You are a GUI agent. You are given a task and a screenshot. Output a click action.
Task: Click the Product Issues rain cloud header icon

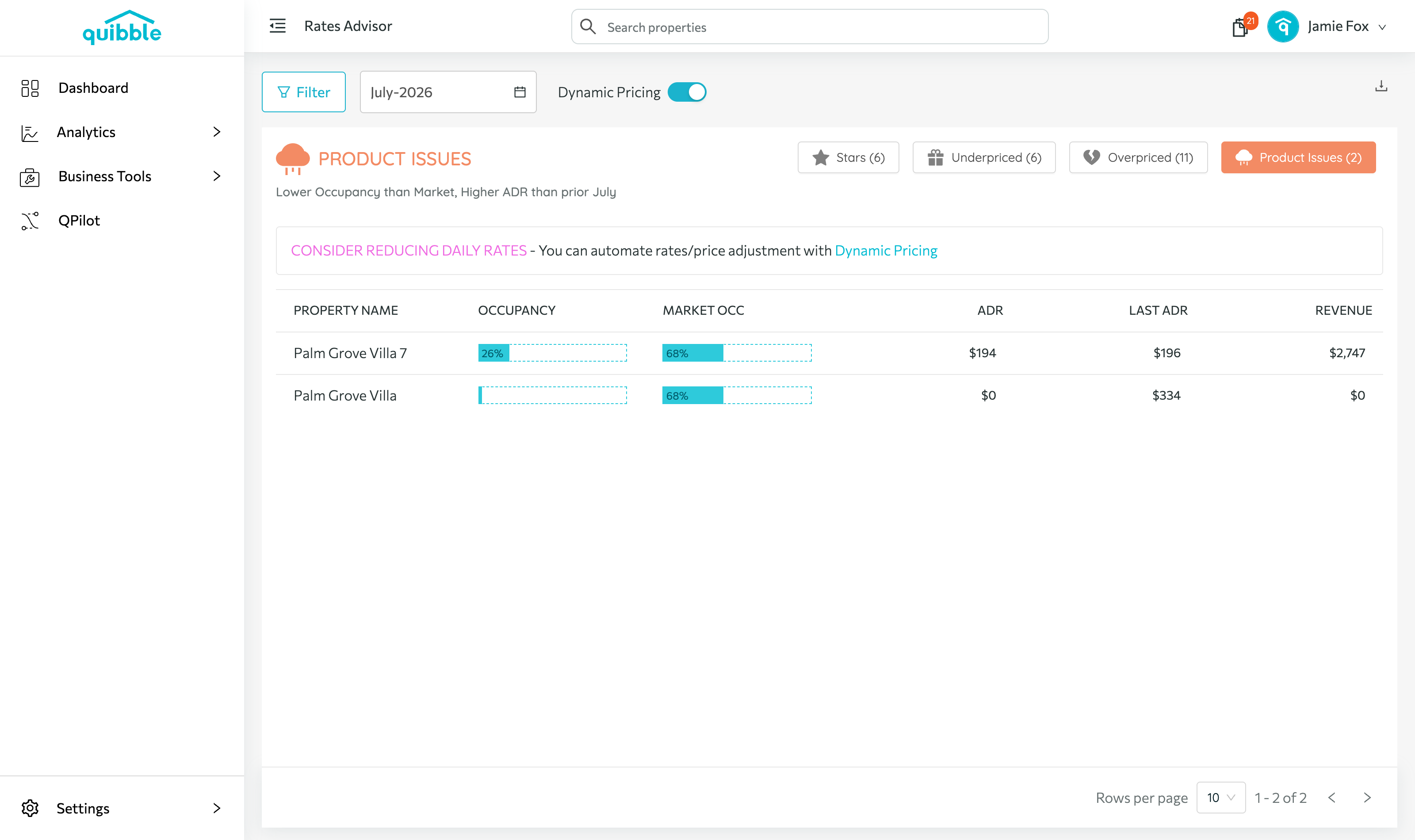pyautogui.click(x=293, y=159)
